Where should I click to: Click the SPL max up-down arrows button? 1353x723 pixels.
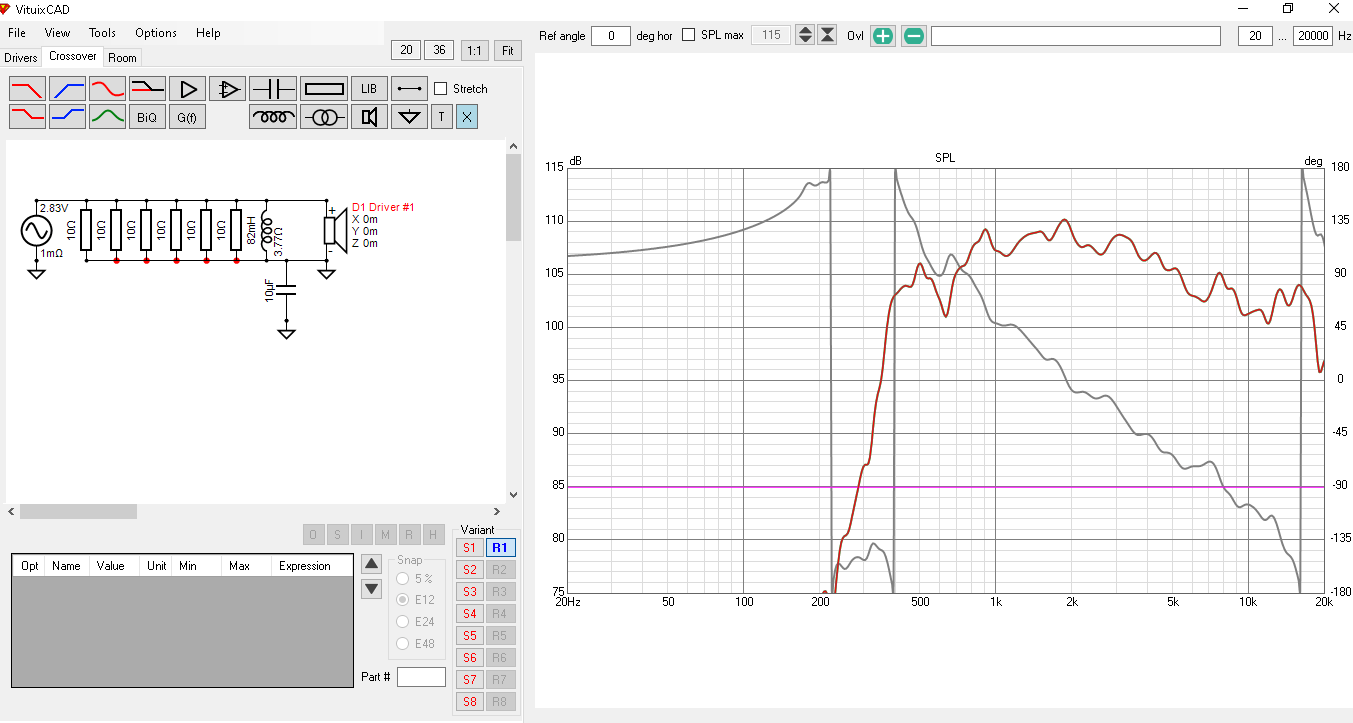805,35
